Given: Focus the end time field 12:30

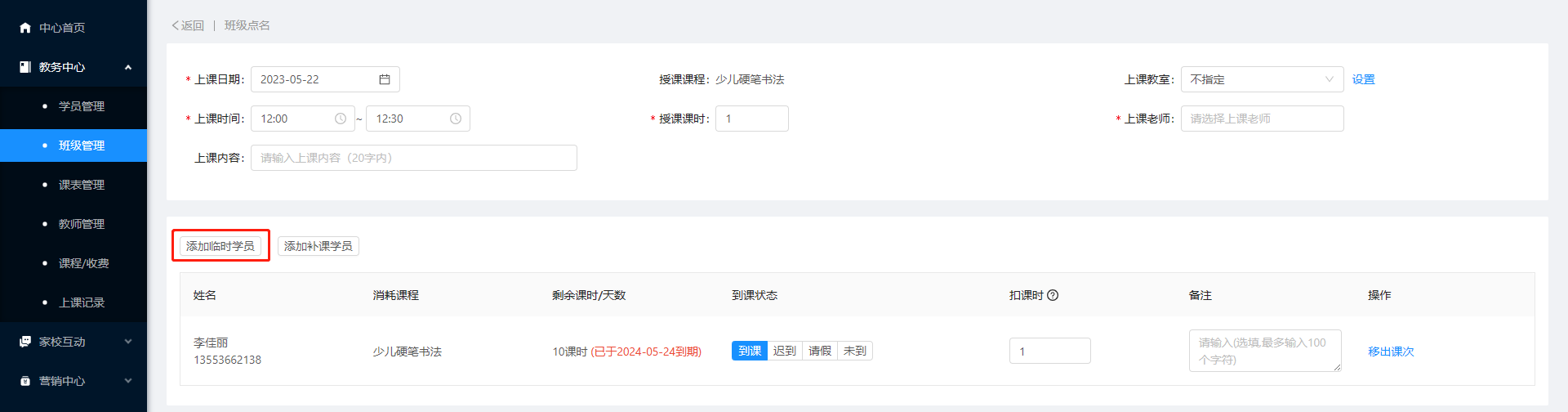Looking at the screenshot, I should [x=418, y=119].
